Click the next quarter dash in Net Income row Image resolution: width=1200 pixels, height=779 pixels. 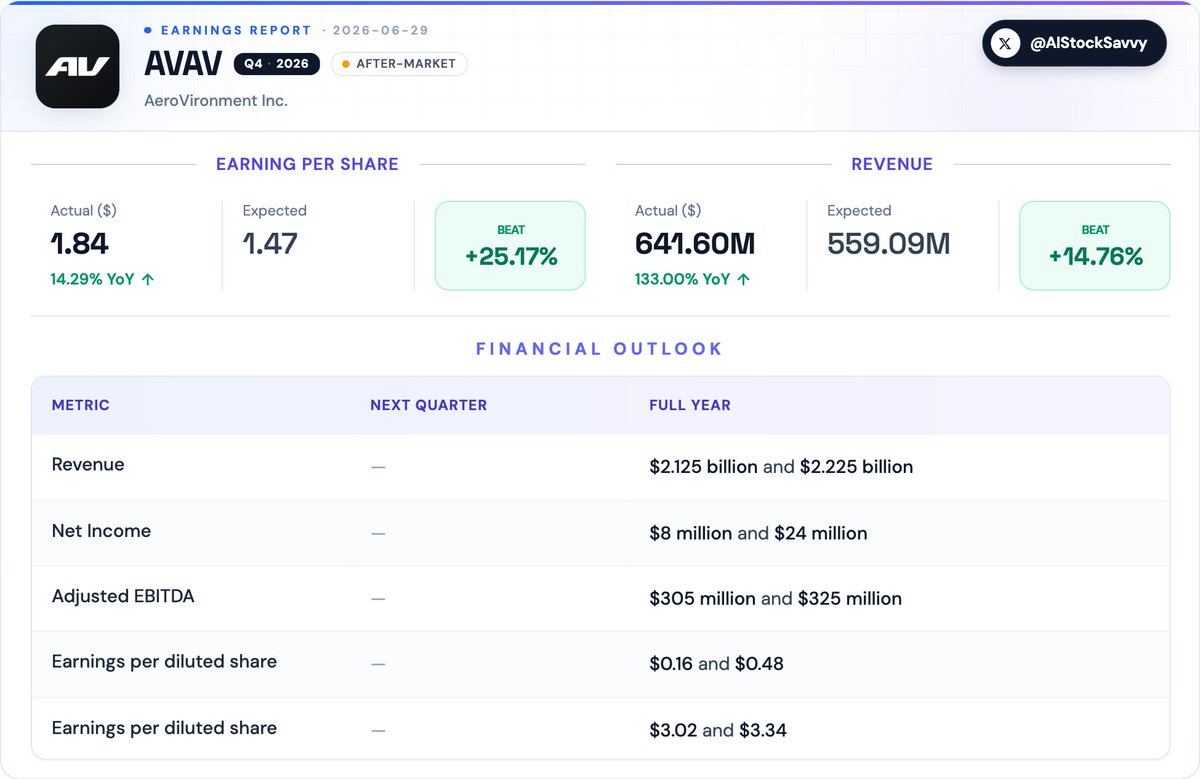click(378, 533)
